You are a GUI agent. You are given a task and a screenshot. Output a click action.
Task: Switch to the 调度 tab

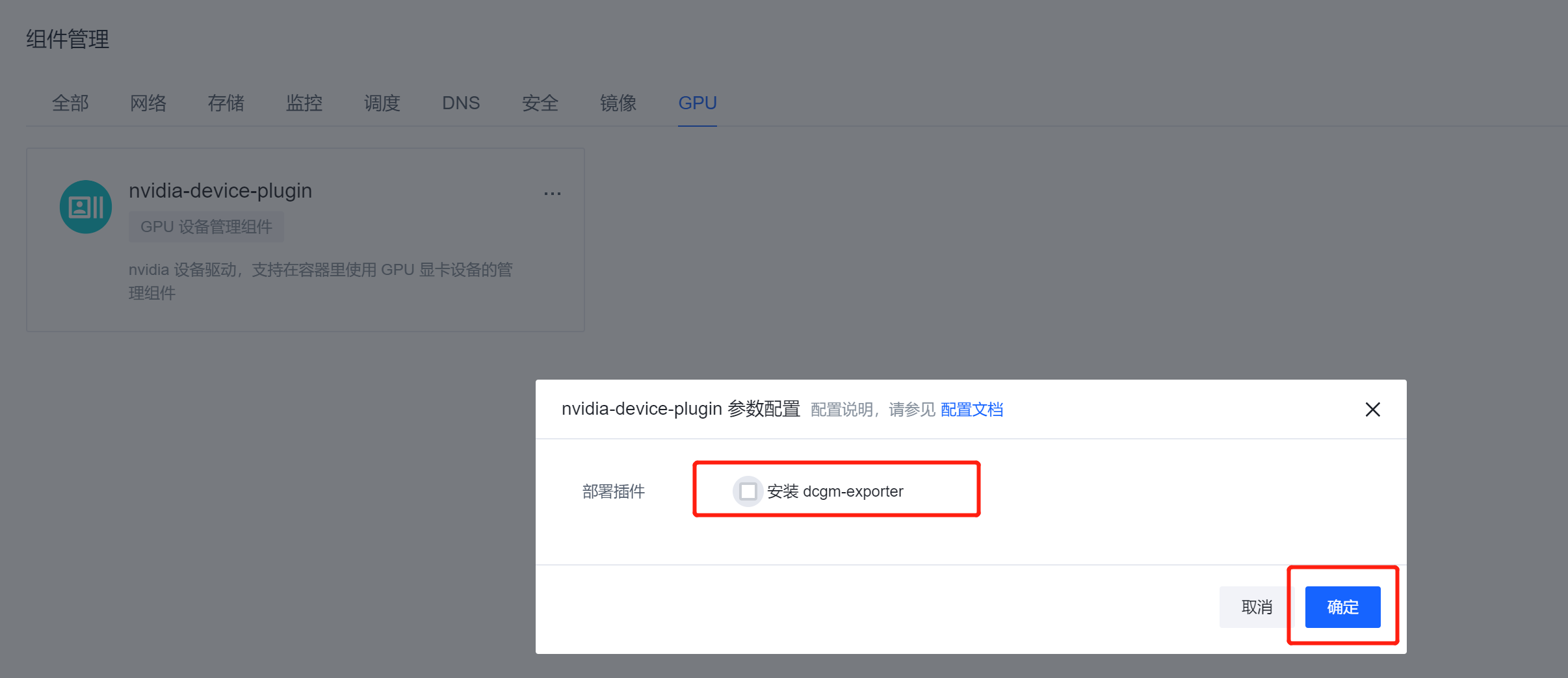[x=382, y=103]
